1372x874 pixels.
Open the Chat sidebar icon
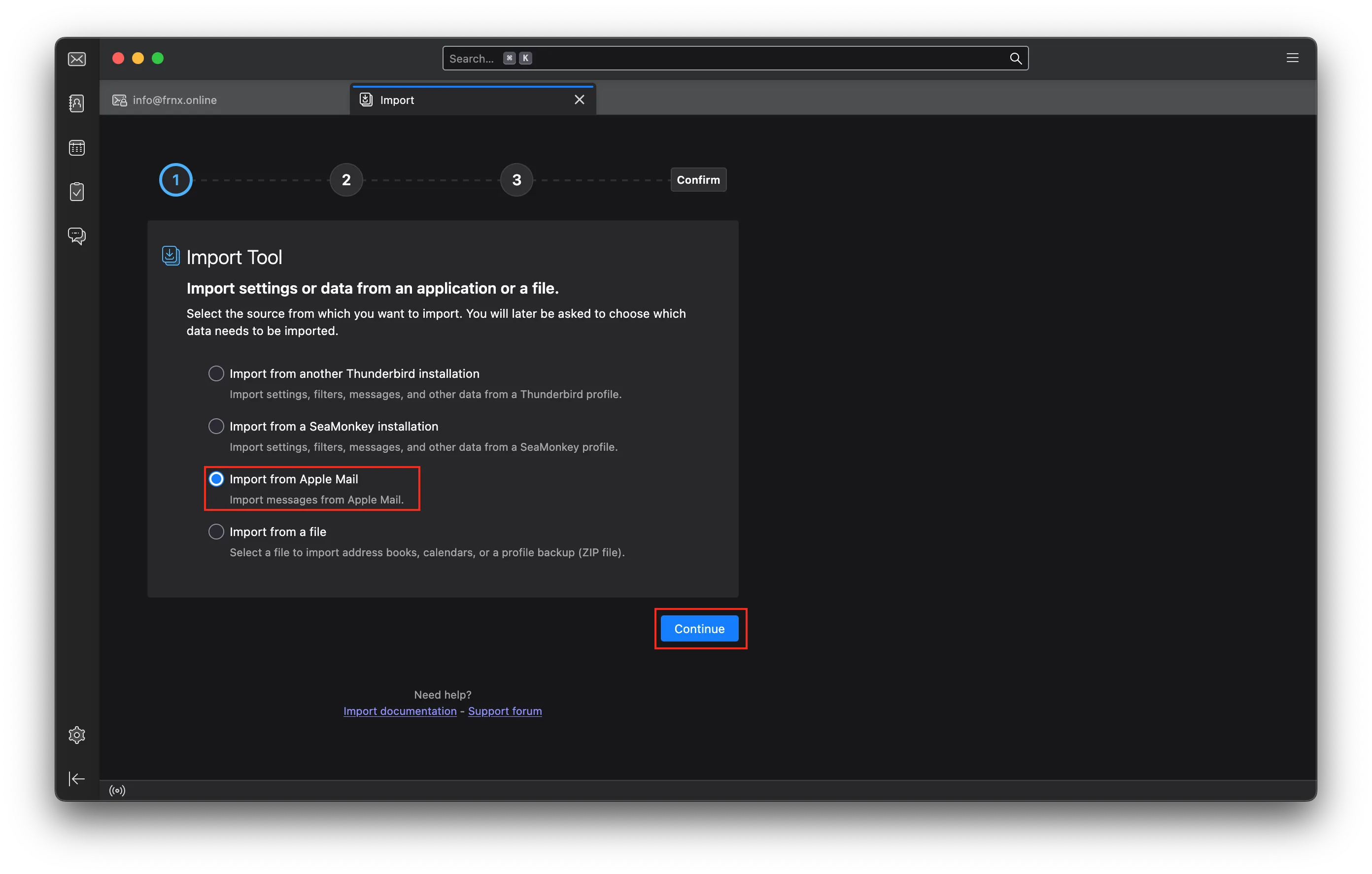pos(76,236)
